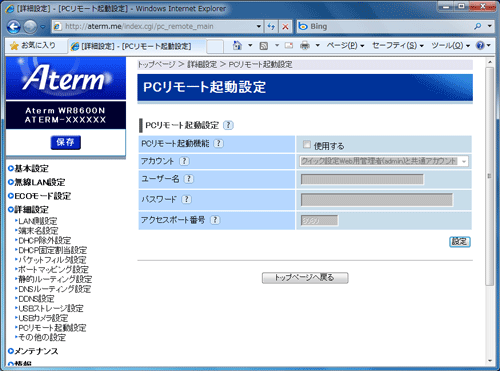
Task: Click the address bar URL field
Action: pyautogui.click(x=153, y=26)
